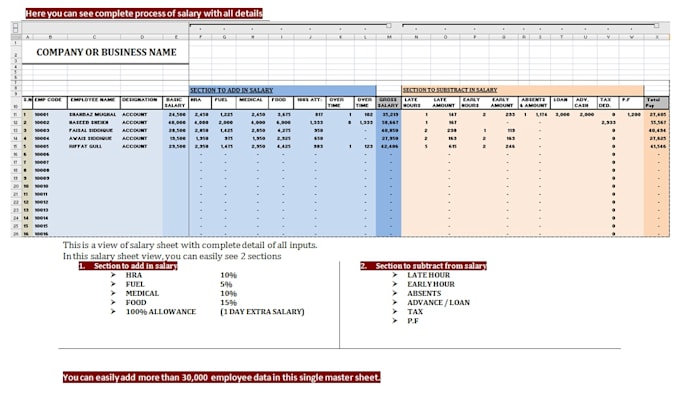Click the 'Section to subtract from salary' heading
The image size is (680, 402).
tap(423, 266)
